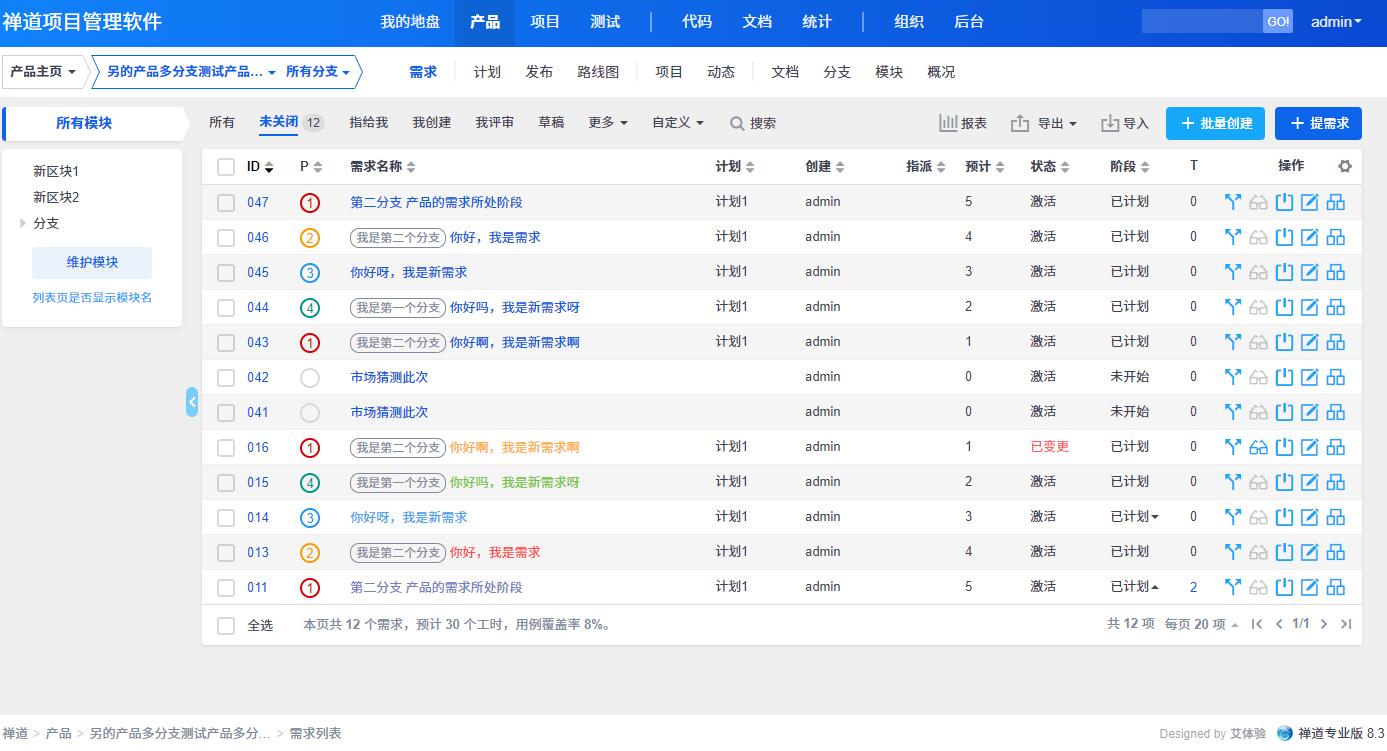
Task: Open the 项目 tab in top navigation
Action: pos(545,22)
